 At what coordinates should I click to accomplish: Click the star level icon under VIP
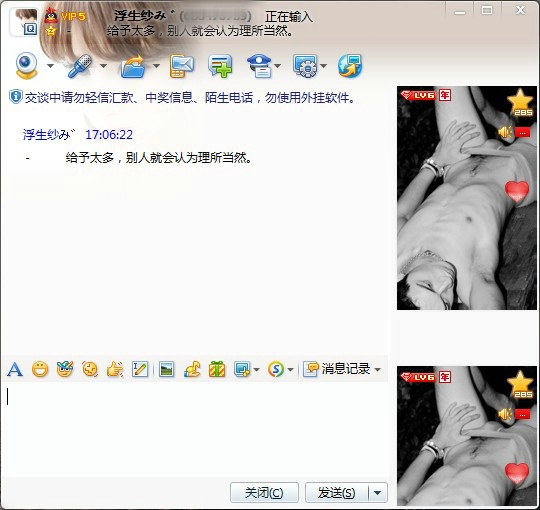(x=51, y=31)
